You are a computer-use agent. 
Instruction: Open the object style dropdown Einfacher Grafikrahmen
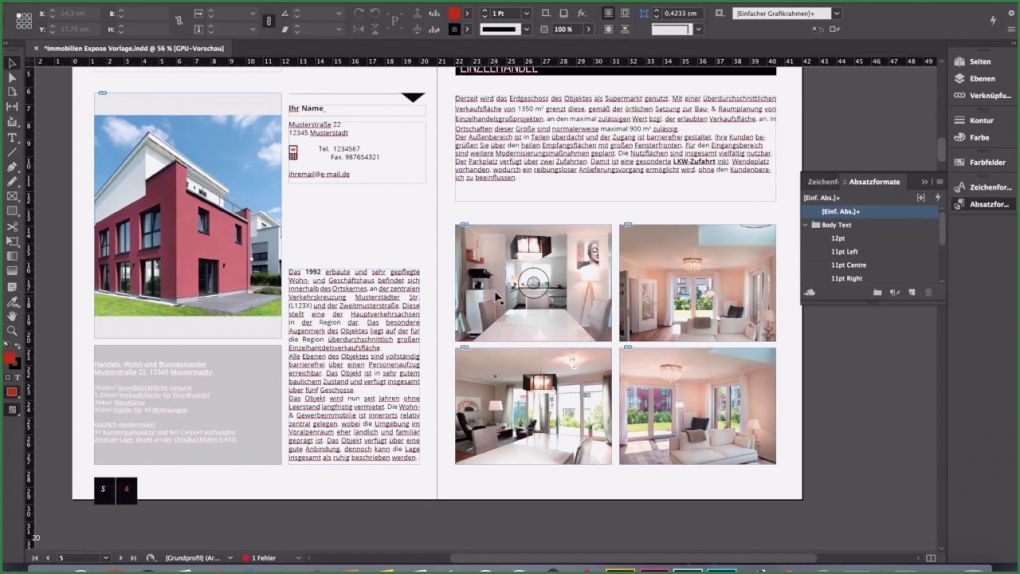[x=836, y=14]
